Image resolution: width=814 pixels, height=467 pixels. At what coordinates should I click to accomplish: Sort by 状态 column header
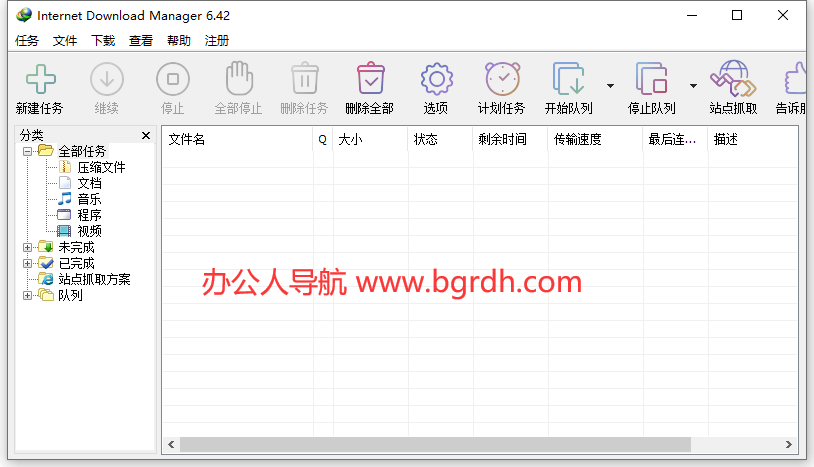[x=440, y=140]
